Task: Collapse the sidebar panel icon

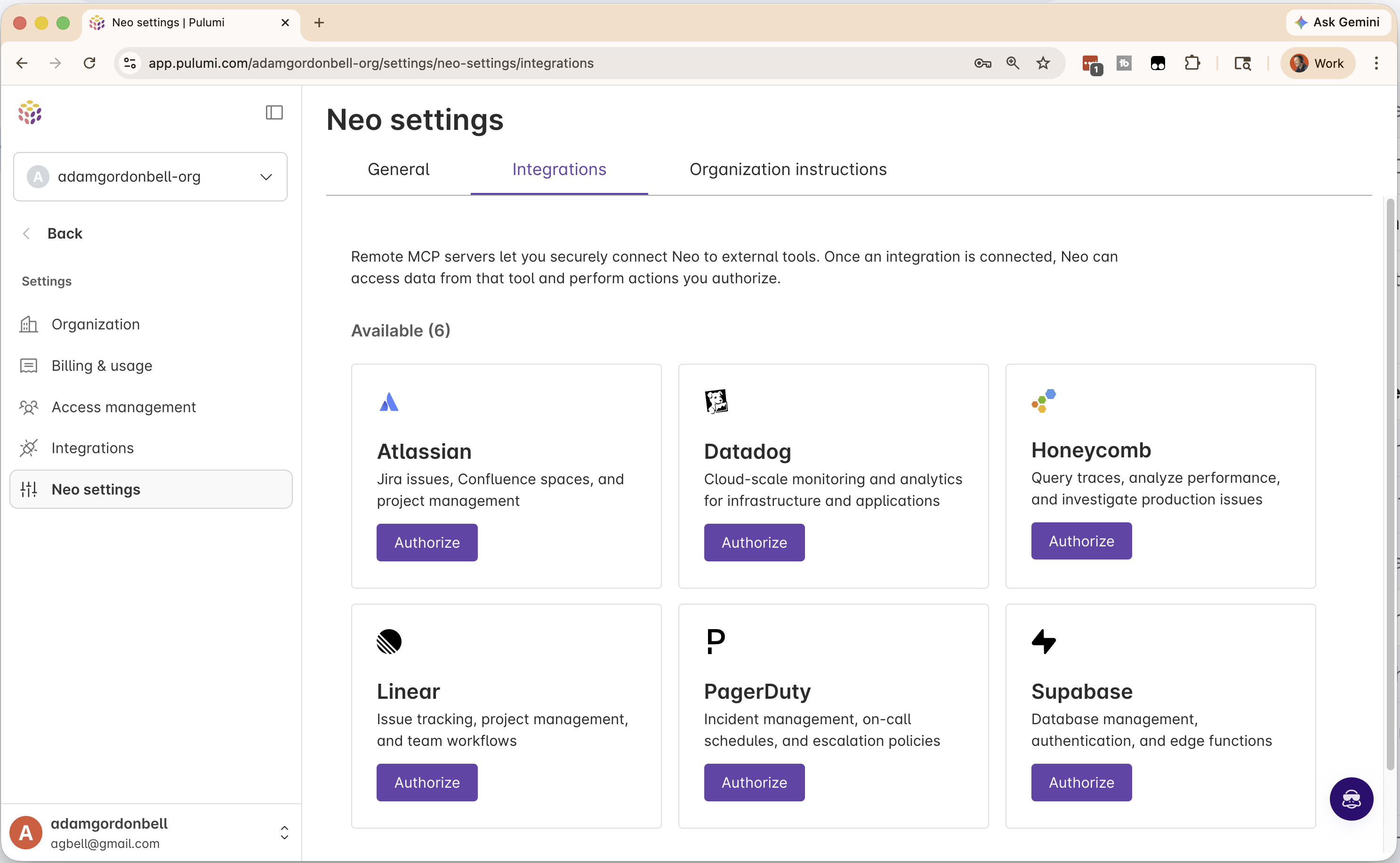Action: (x=274, y=112)
